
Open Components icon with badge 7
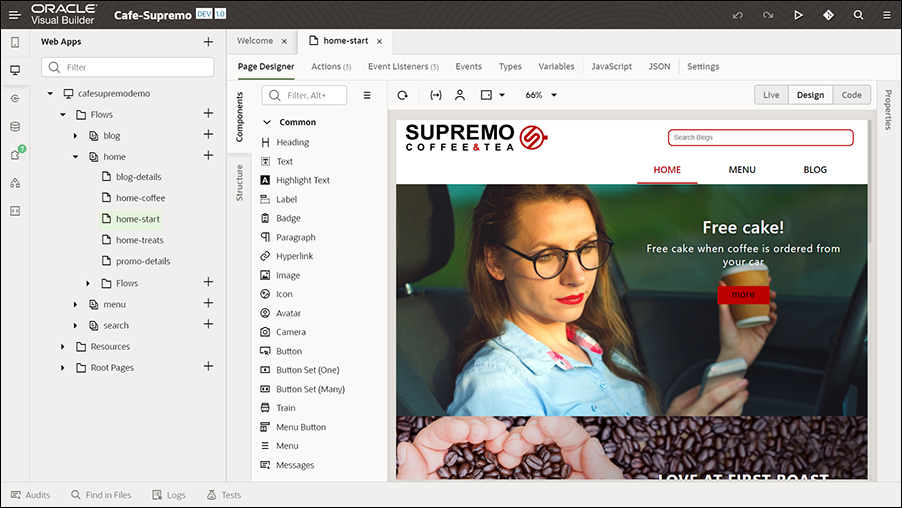tap(16, 154)
